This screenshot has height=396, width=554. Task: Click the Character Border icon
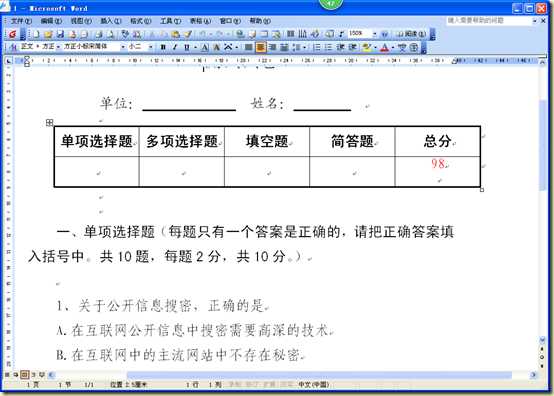[205, 47]
